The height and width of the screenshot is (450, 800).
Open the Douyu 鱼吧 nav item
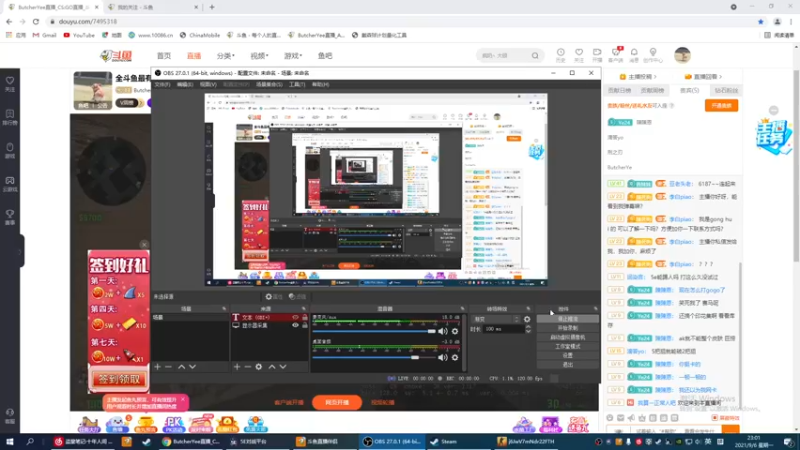point(325,56)
